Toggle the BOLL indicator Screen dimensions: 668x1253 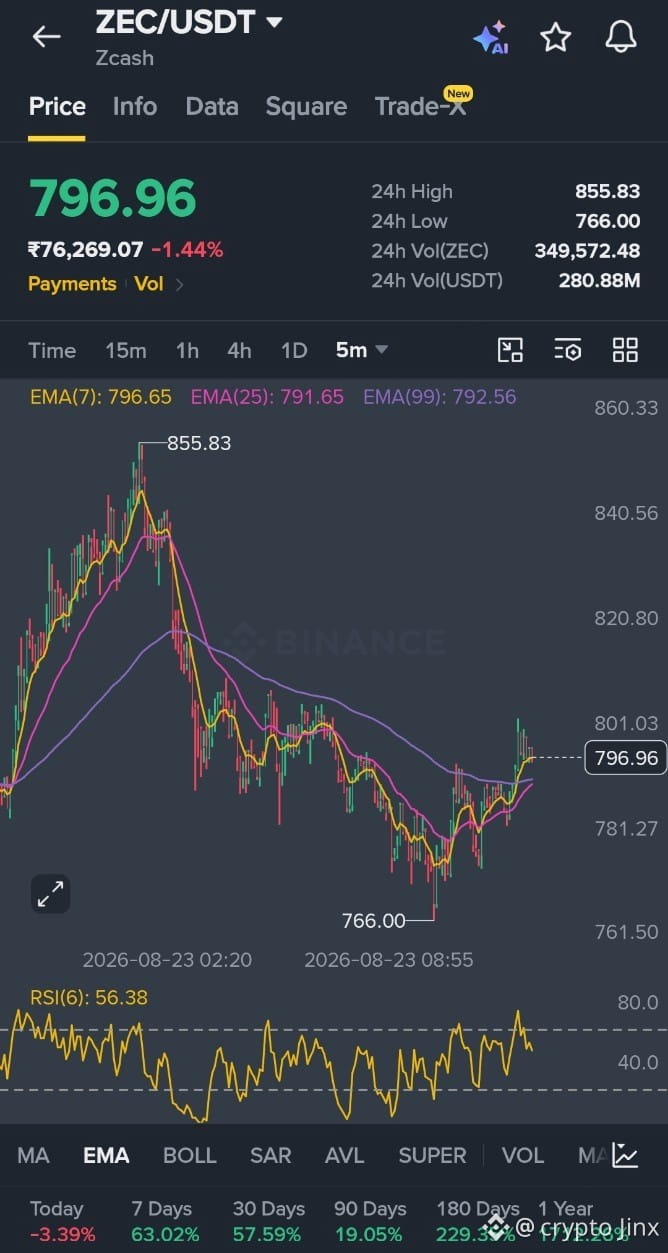tap(189, 1155)
